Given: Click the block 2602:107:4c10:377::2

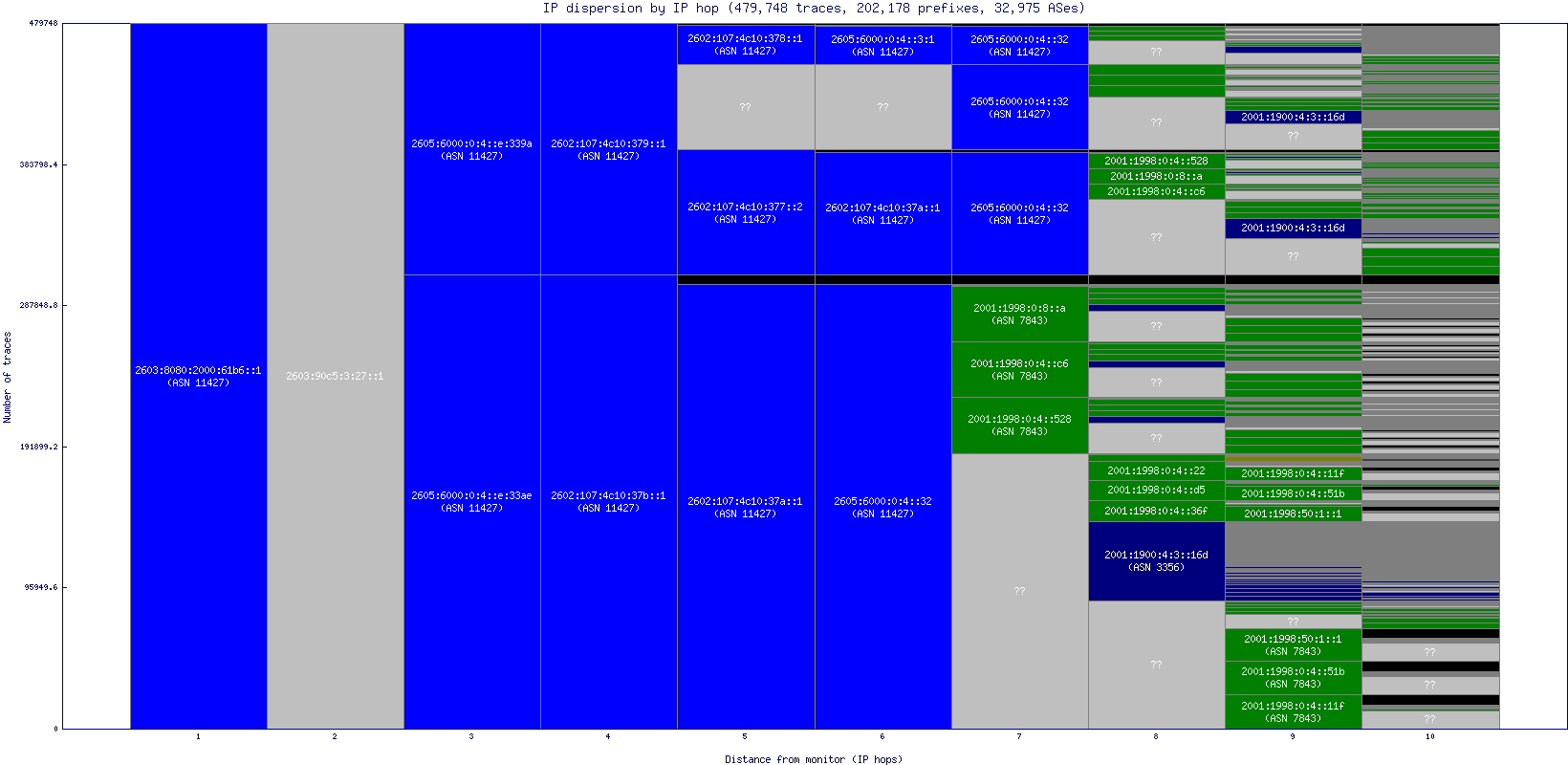Looking at the screenshot, I should [746, 212].
